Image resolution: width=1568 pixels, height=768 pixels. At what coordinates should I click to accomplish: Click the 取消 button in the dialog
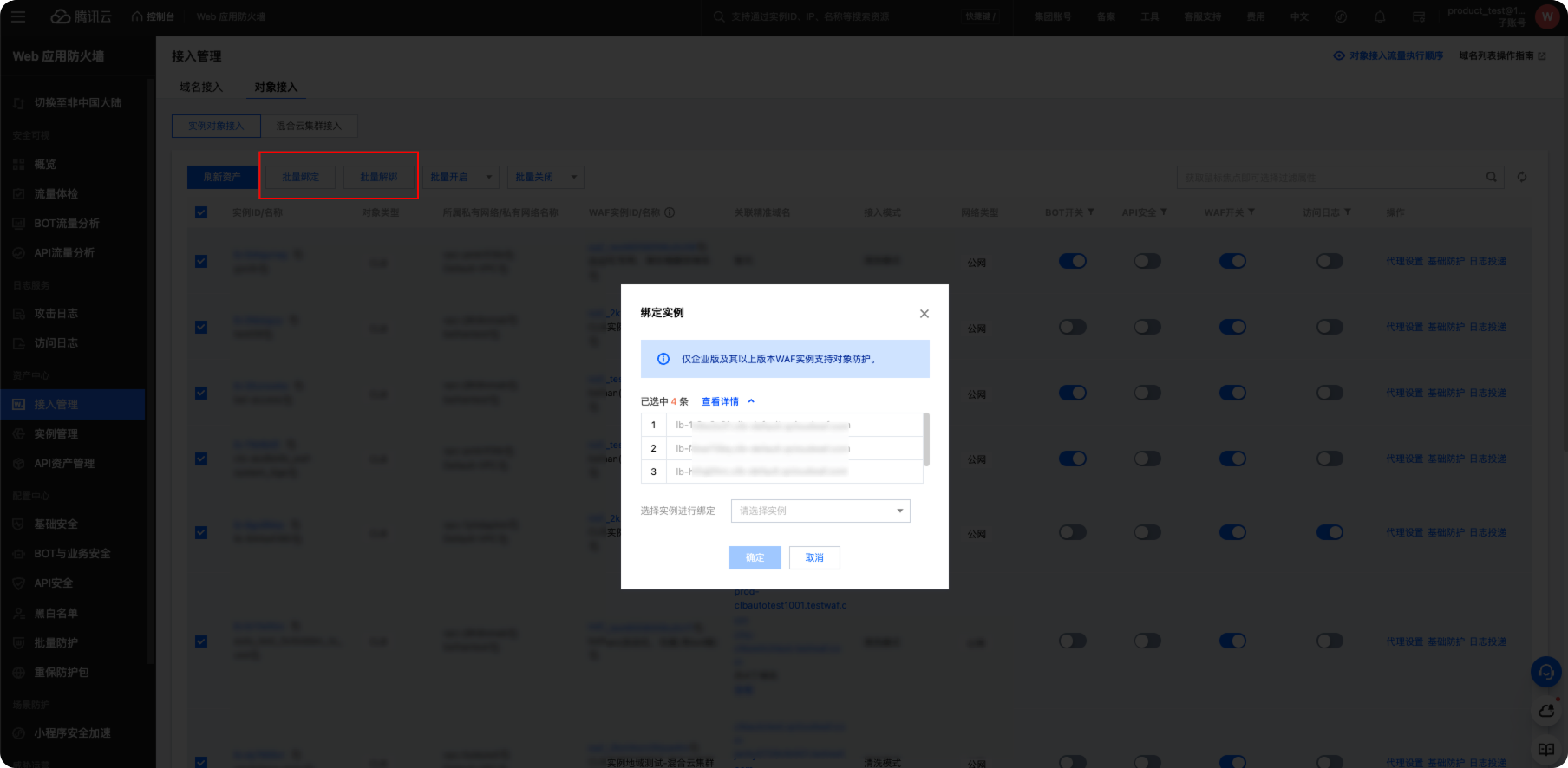[x=814, y=557]
